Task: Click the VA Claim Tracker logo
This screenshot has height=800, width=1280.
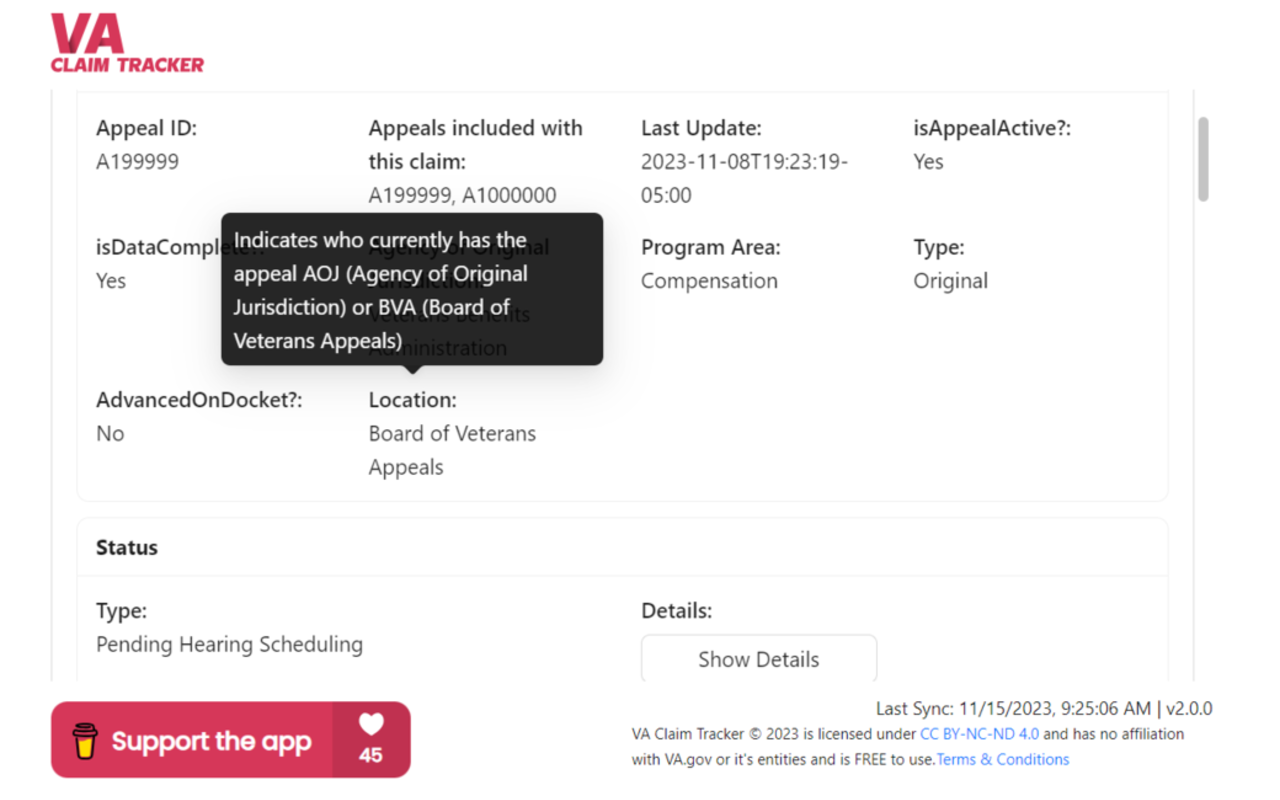Action: 126,42
